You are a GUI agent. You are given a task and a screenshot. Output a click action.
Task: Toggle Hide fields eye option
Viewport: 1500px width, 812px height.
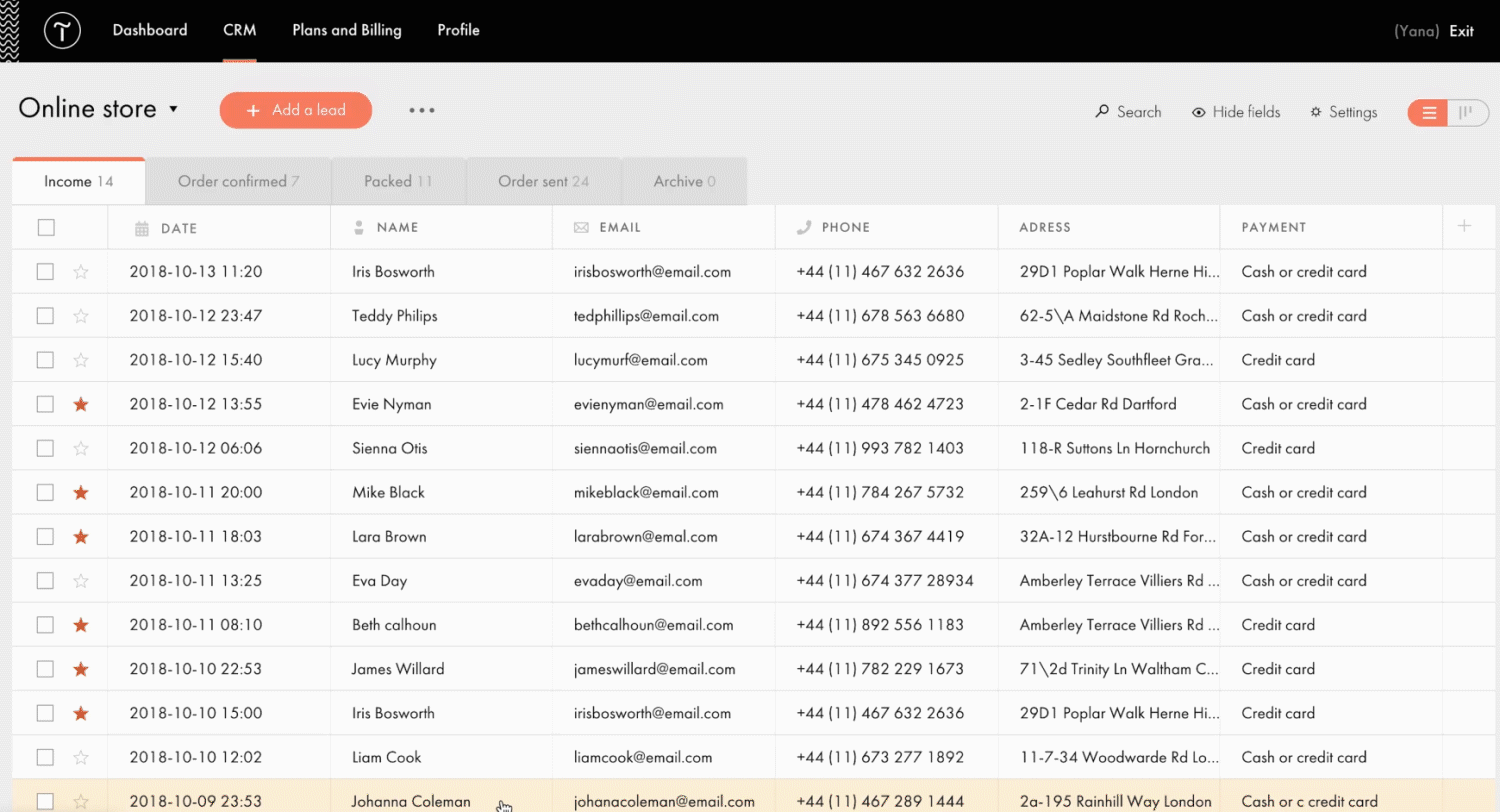click(1198, 112)
